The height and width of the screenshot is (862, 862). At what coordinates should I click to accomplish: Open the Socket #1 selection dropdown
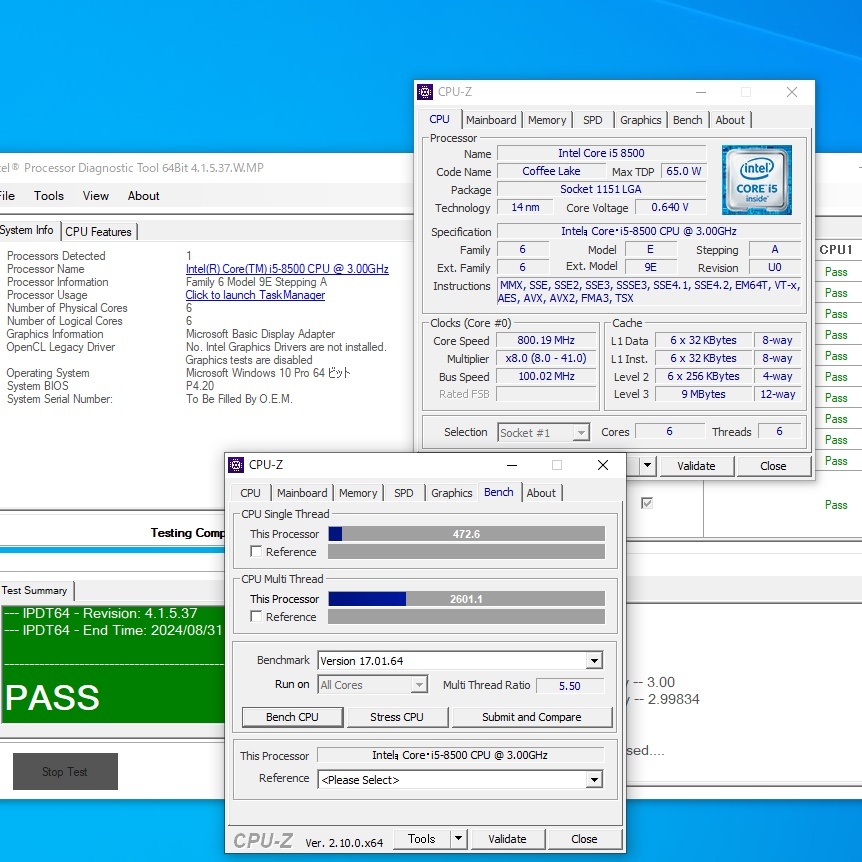[581, 433]
